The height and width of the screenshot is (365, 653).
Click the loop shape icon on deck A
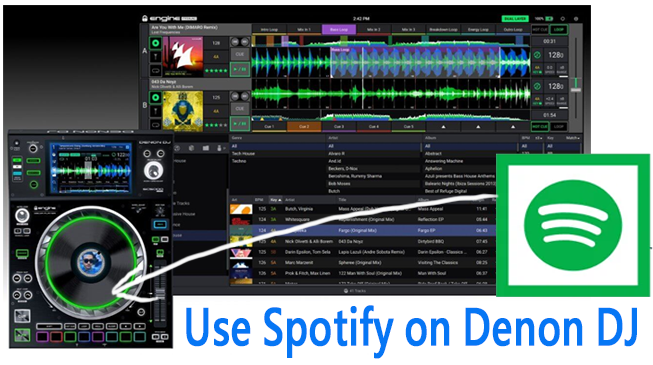(155, 70)
